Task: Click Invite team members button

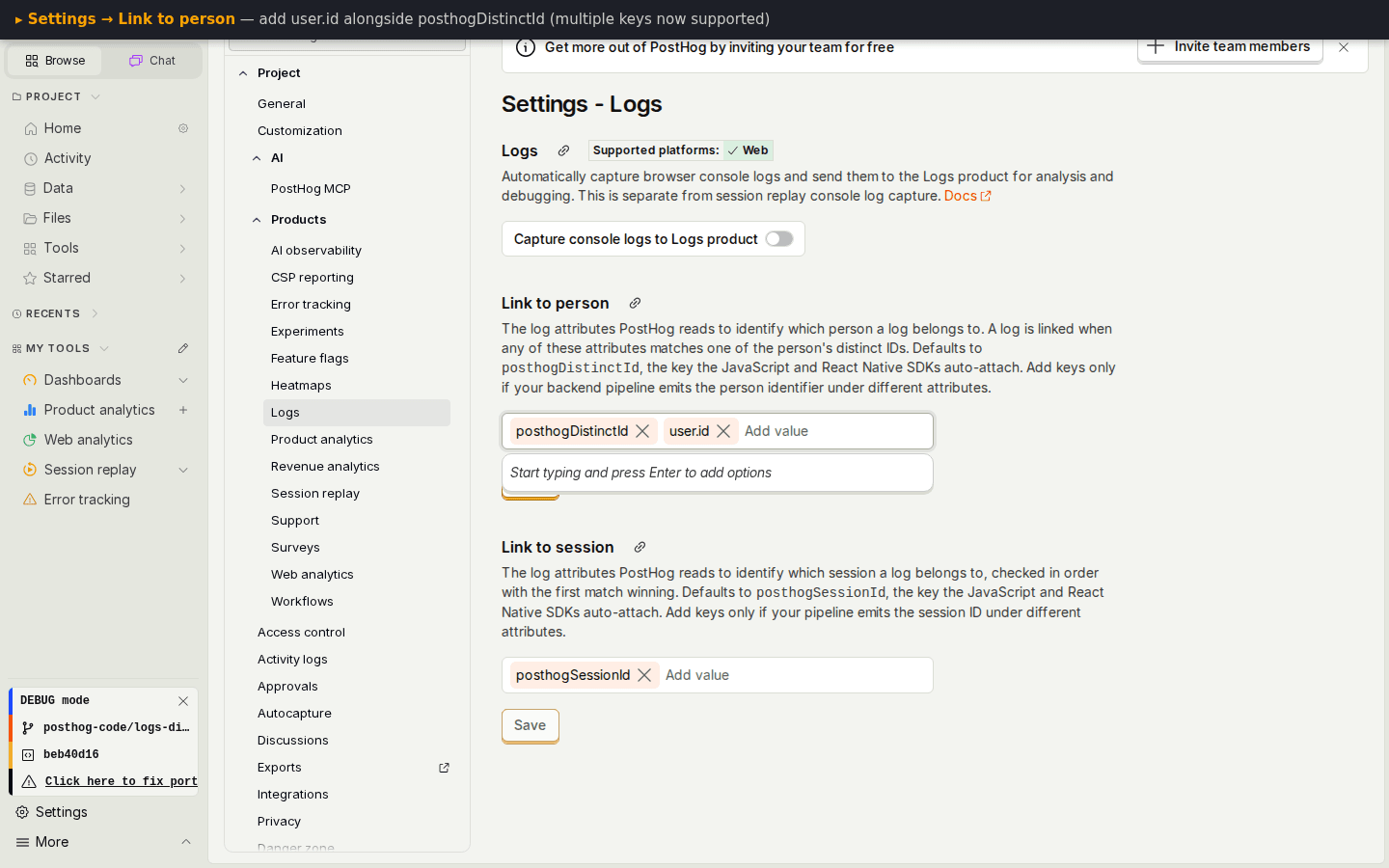Action: (x=1230, y=47)
